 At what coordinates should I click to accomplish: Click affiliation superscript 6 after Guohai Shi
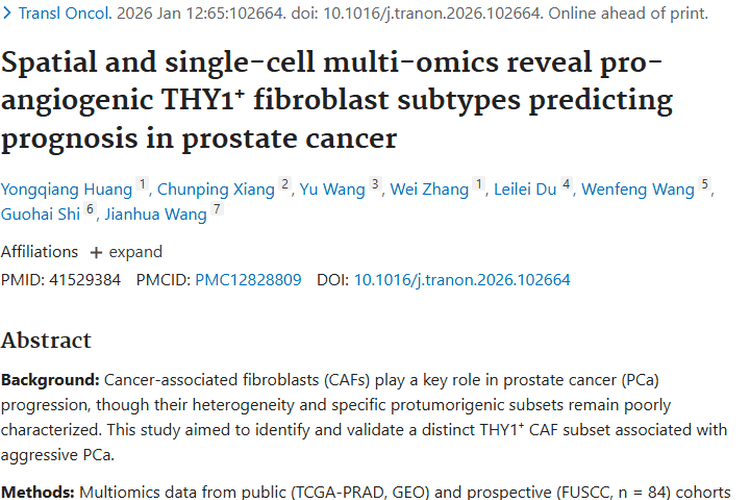(90, 210)
